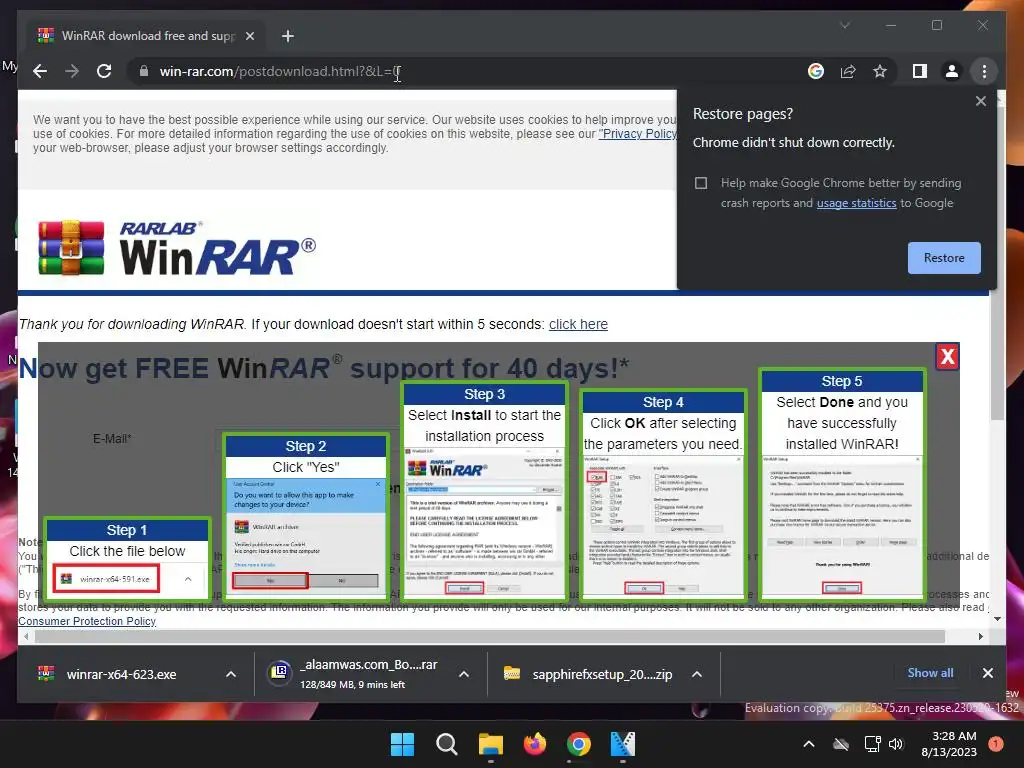Image resolution: width=1024 pixels, height=768 pixels.
Task: Open the network tray icon
Action: click(872, 744)
